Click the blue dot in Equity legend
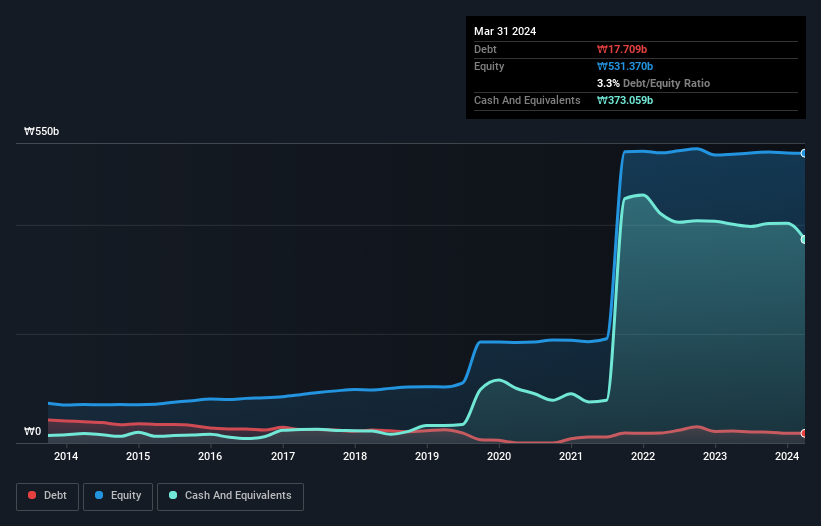This screenshot has width=821, height=526. (x=99, y=495)
